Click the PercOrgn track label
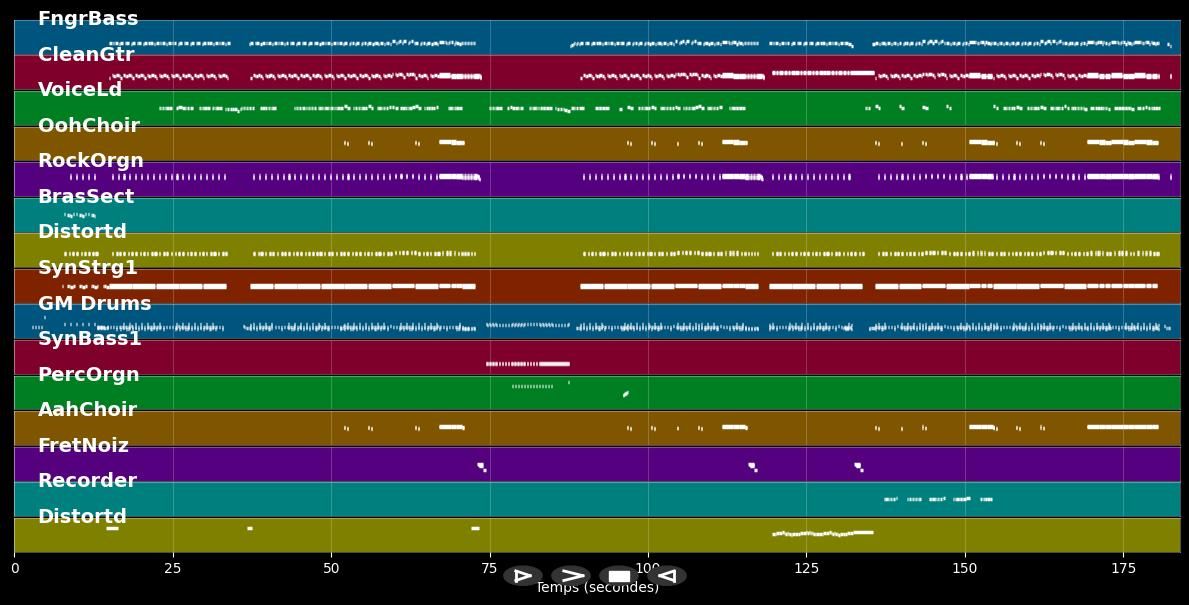The height and width of the screenshot is (605, 1189). (x=89, y=375)
